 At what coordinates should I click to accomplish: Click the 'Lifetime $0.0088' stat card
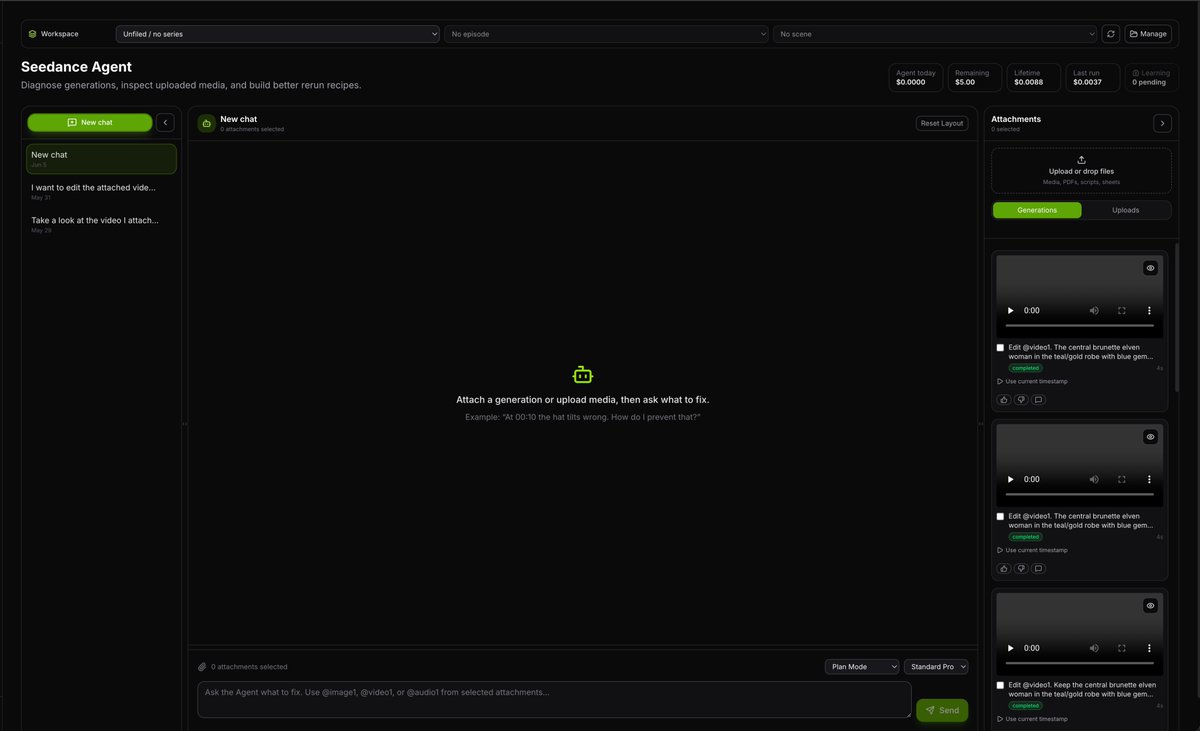pos(1034,78)
